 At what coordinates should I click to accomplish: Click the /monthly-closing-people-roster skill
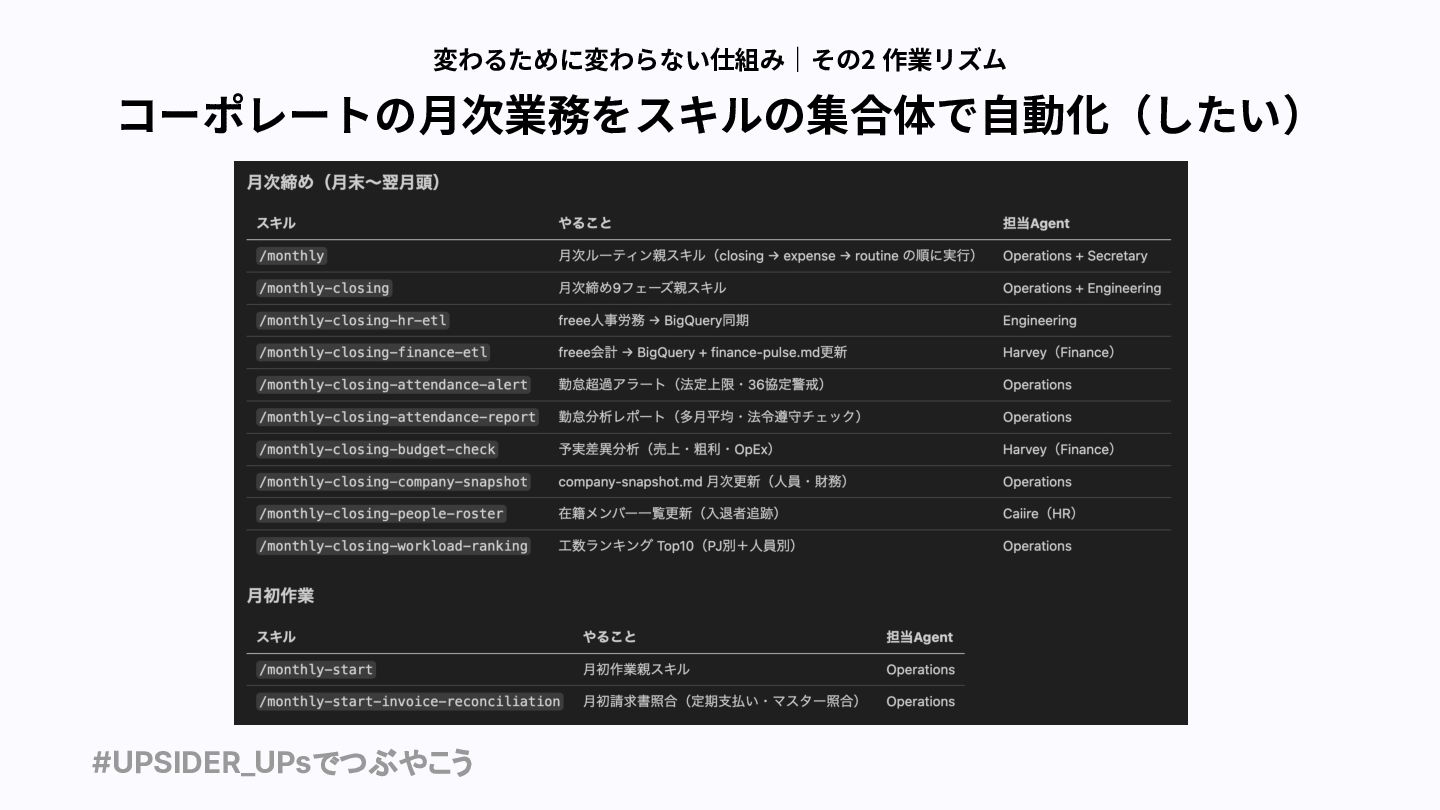point(381,514)
